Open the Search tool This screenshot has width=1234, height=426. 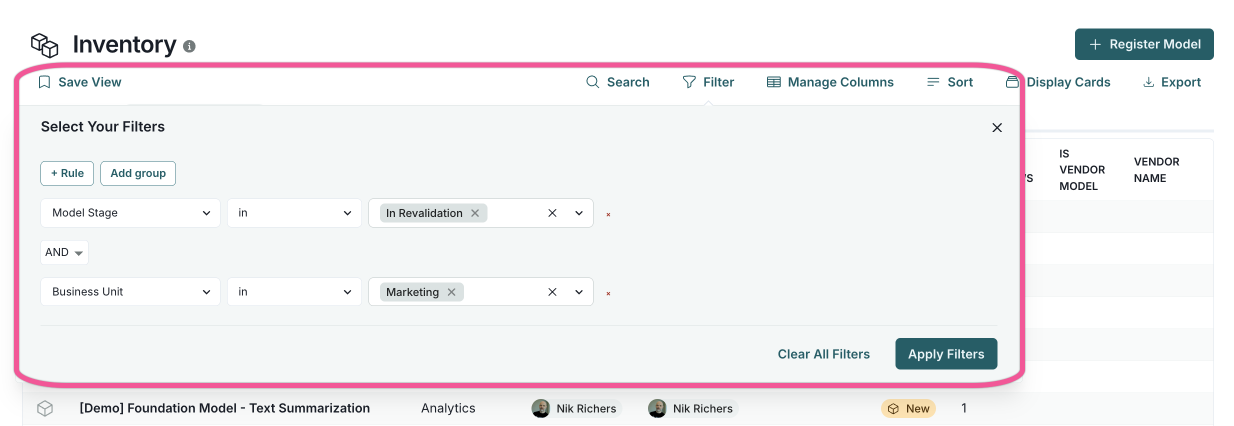click(x=618, y=82)
